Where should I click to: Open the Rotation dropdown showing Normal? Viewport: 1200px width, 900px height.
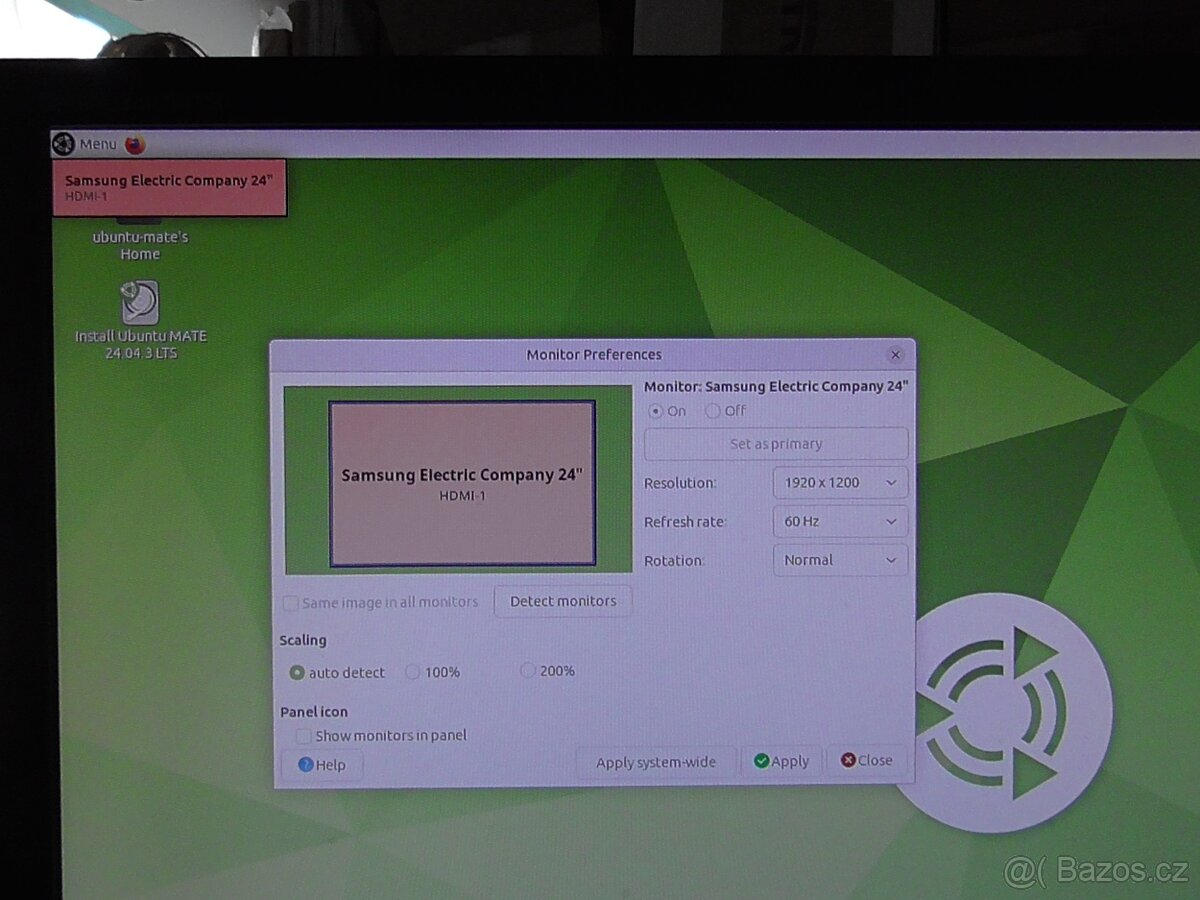point(840,560)
